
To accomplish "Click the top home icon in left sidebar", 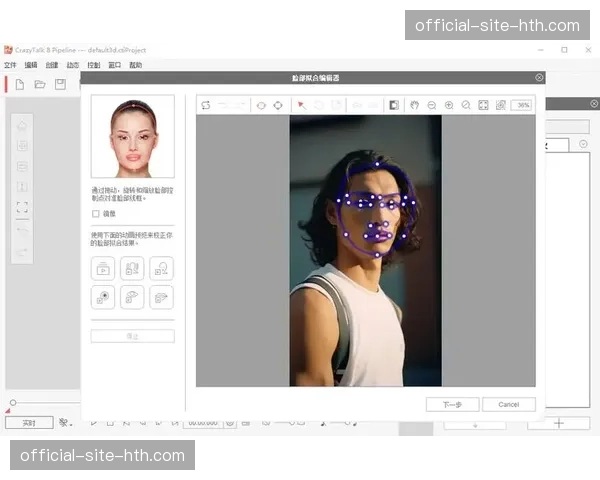I will (22, 125).
